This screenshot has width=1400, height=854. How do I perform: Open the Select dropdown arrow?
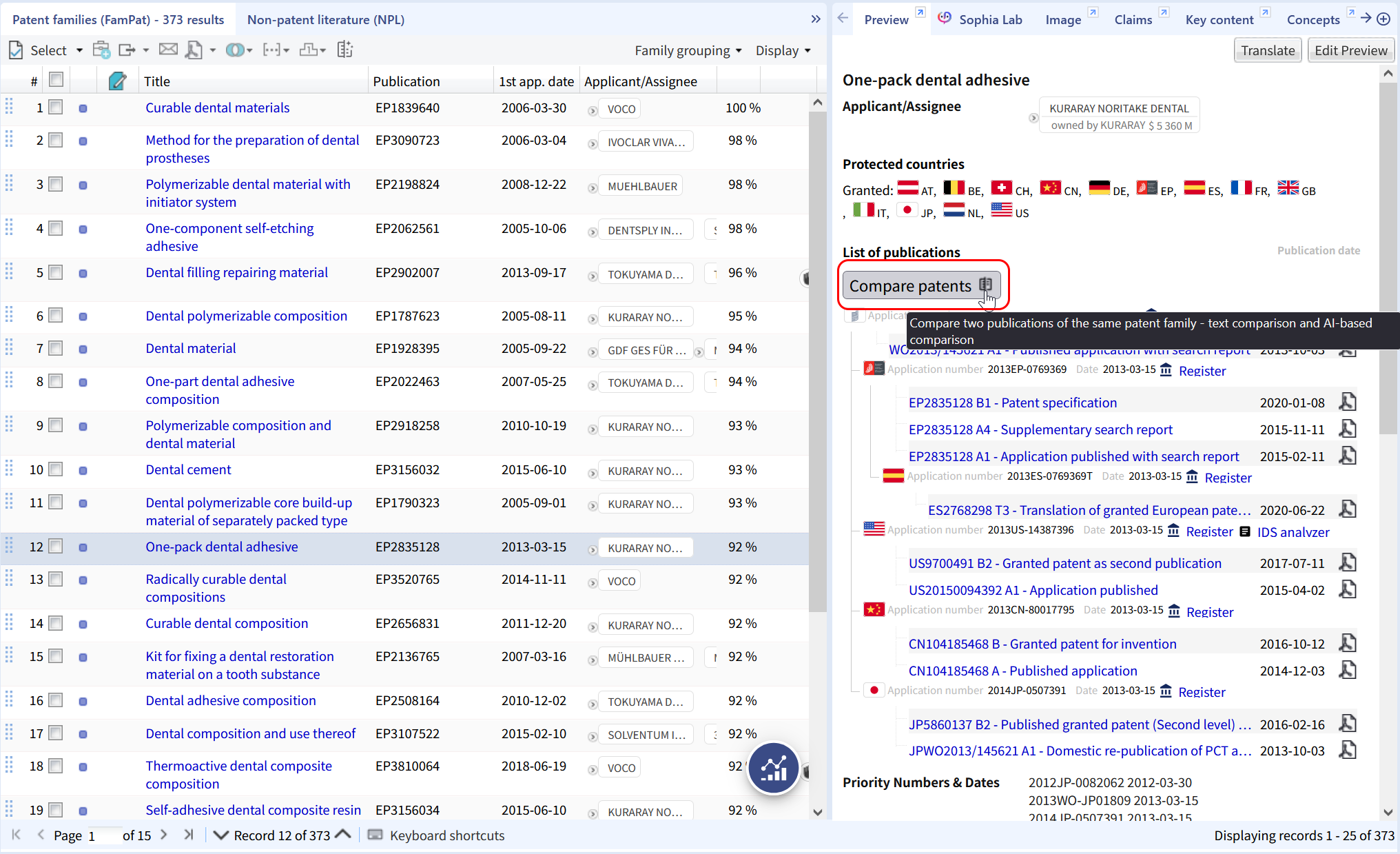79,51
